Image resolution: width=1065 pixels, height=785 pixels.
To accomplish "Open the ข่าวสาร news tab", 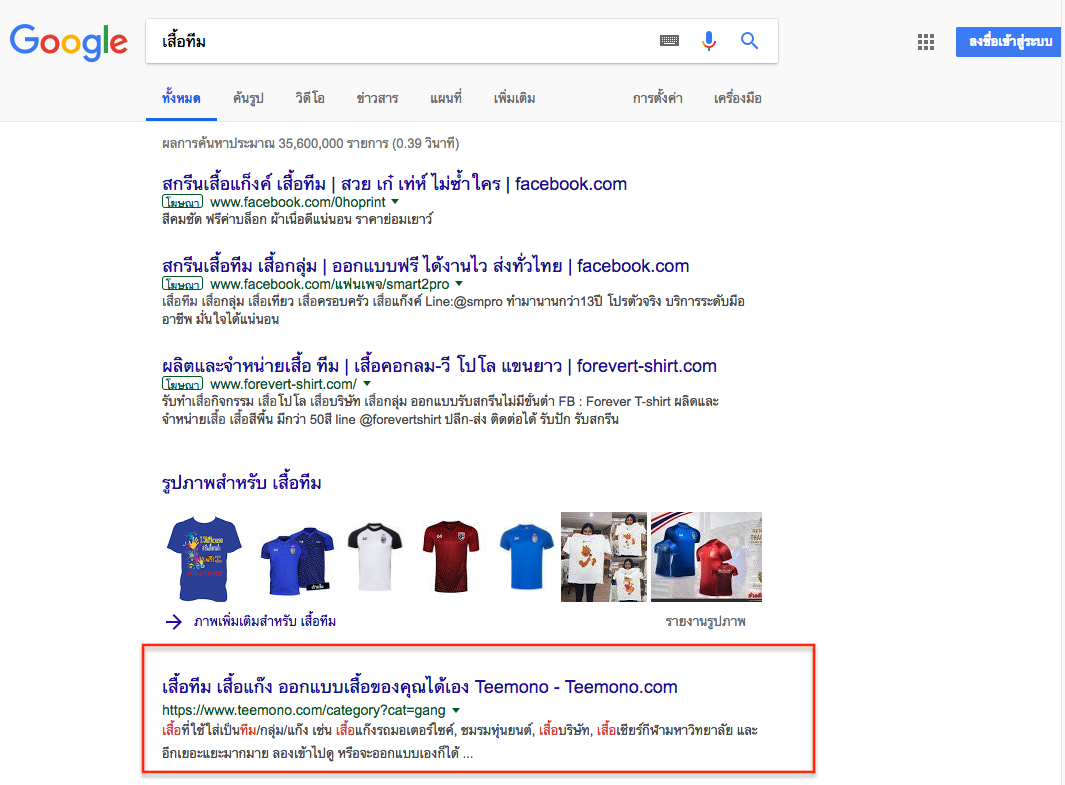I will [377, 98].
